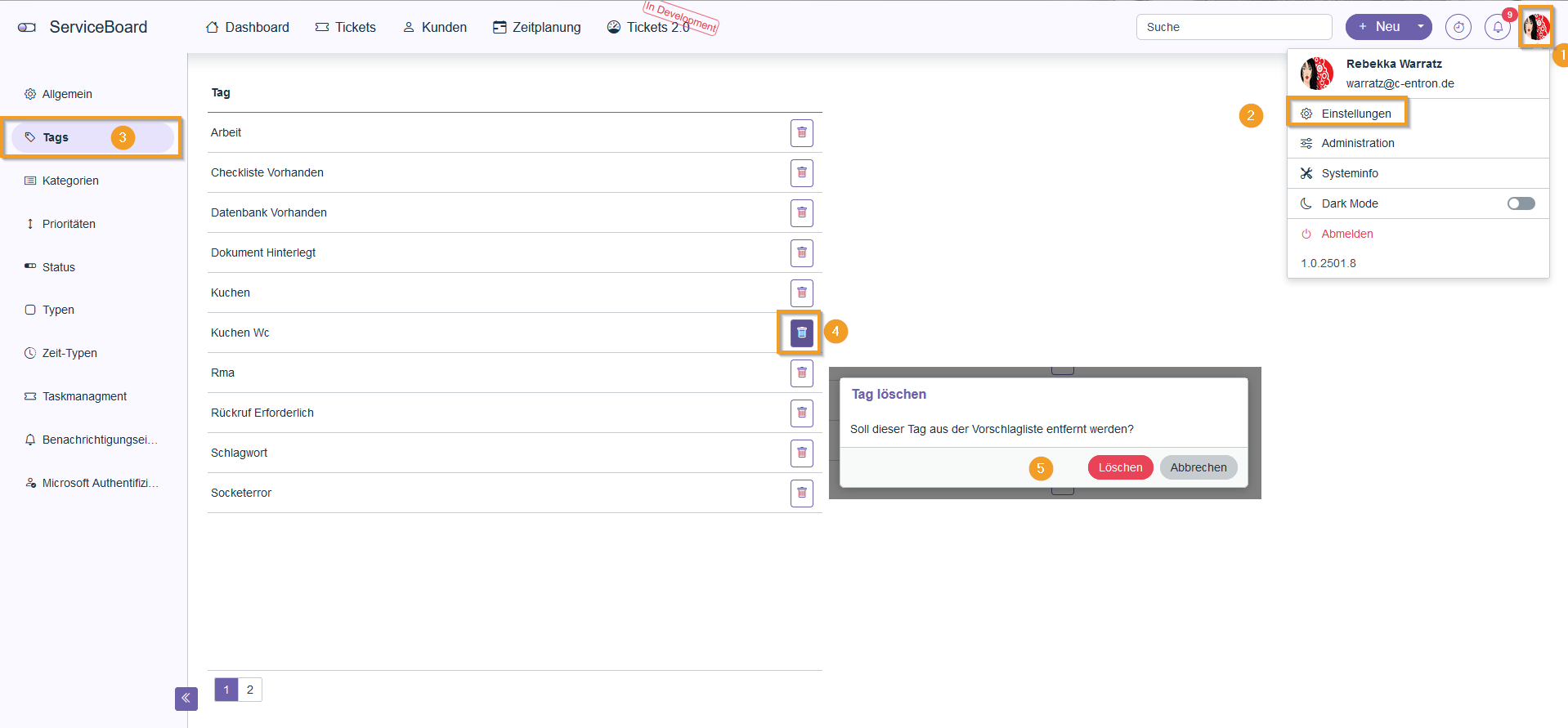
Task: Confirm deletion with the Löschen button
Action: [x=1120, y=467]
